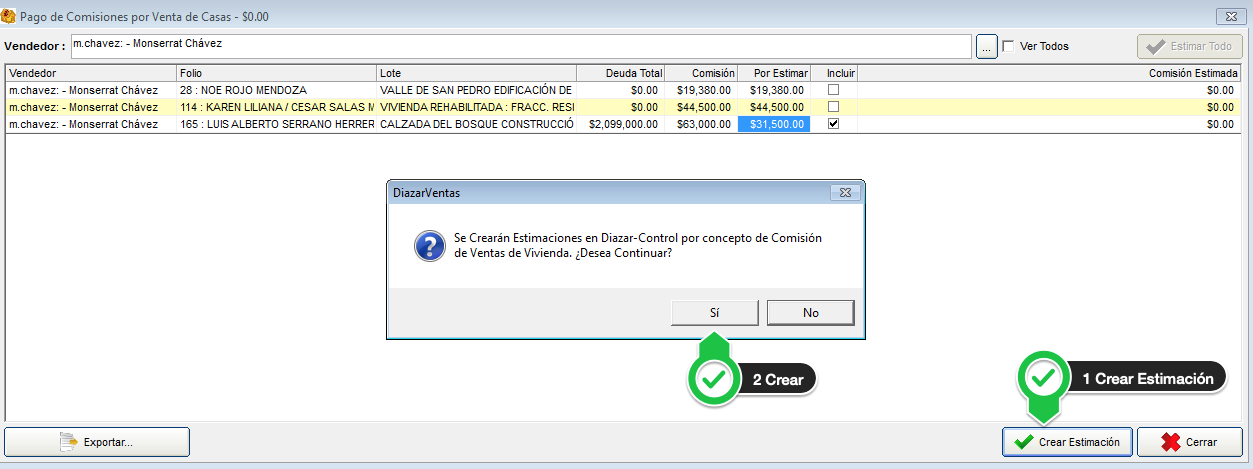Click the Vendedor text input field

click(x=520, y=46)
